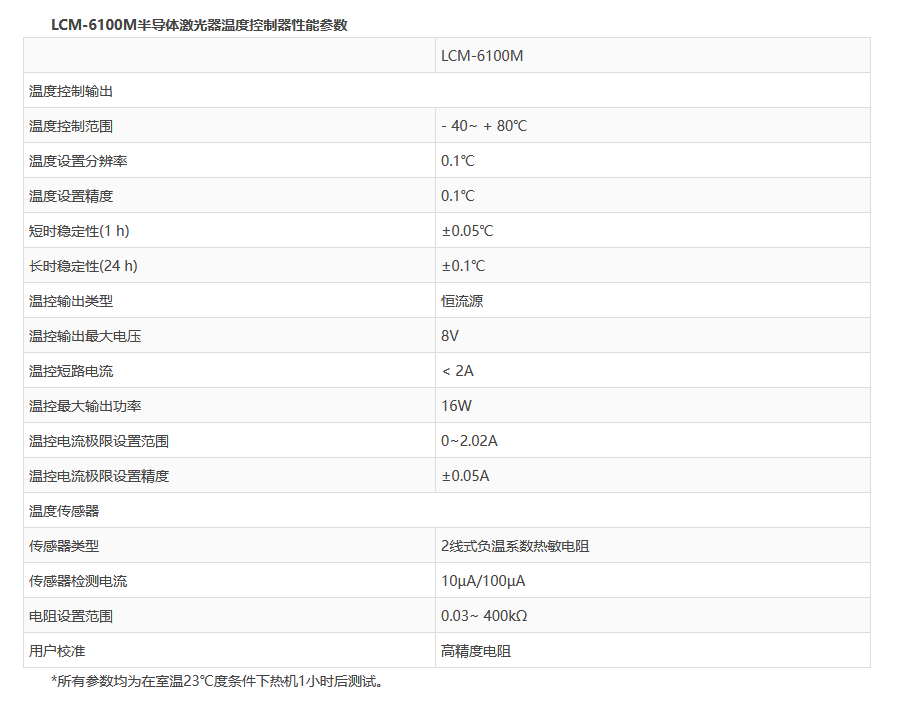911x701 pixels.
Task: Click the - 40~ + 80℃ value
Action: click(x=484, y=126)
